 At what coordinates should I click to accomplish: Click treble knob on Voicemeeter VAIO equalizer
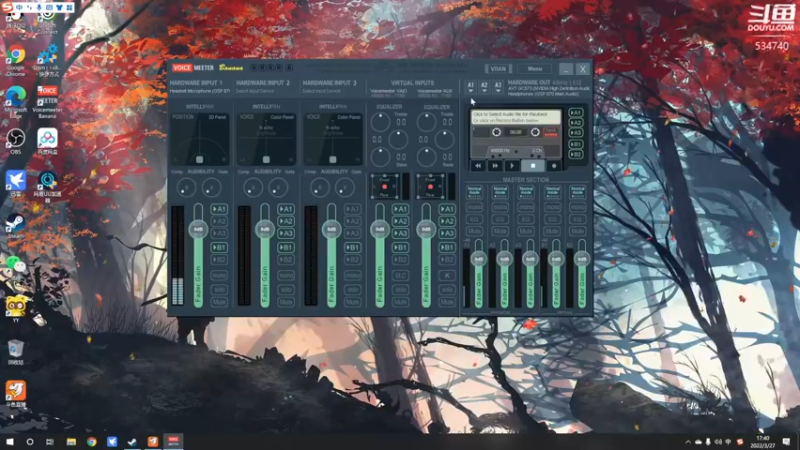click(380, 122)
